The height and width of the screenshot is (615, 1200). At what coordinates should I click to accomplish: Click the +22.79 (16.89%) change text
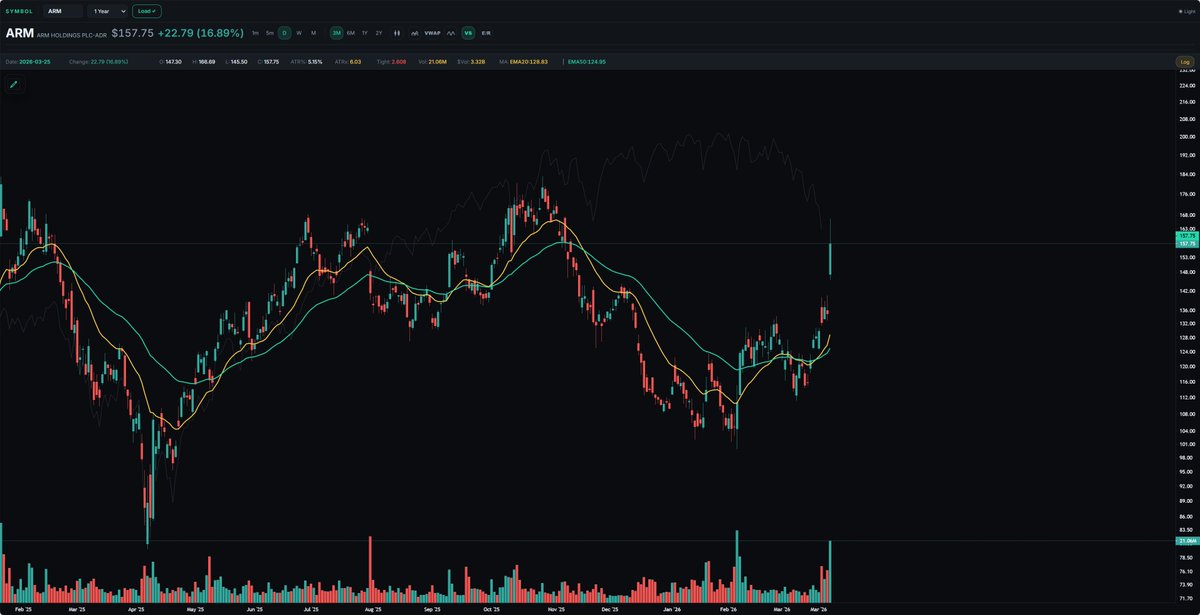[201, 33]
